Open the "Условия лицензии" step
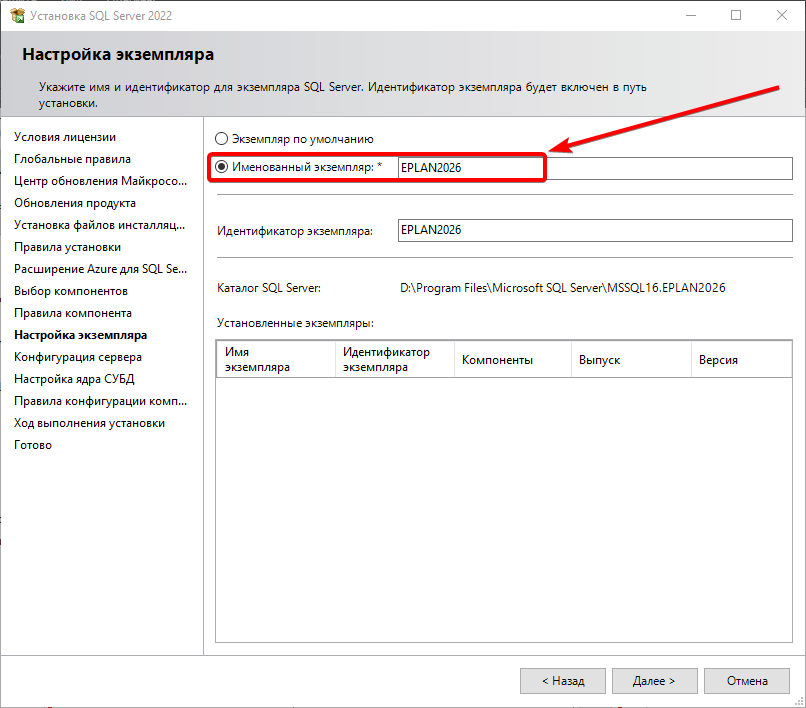 point(65,137)
